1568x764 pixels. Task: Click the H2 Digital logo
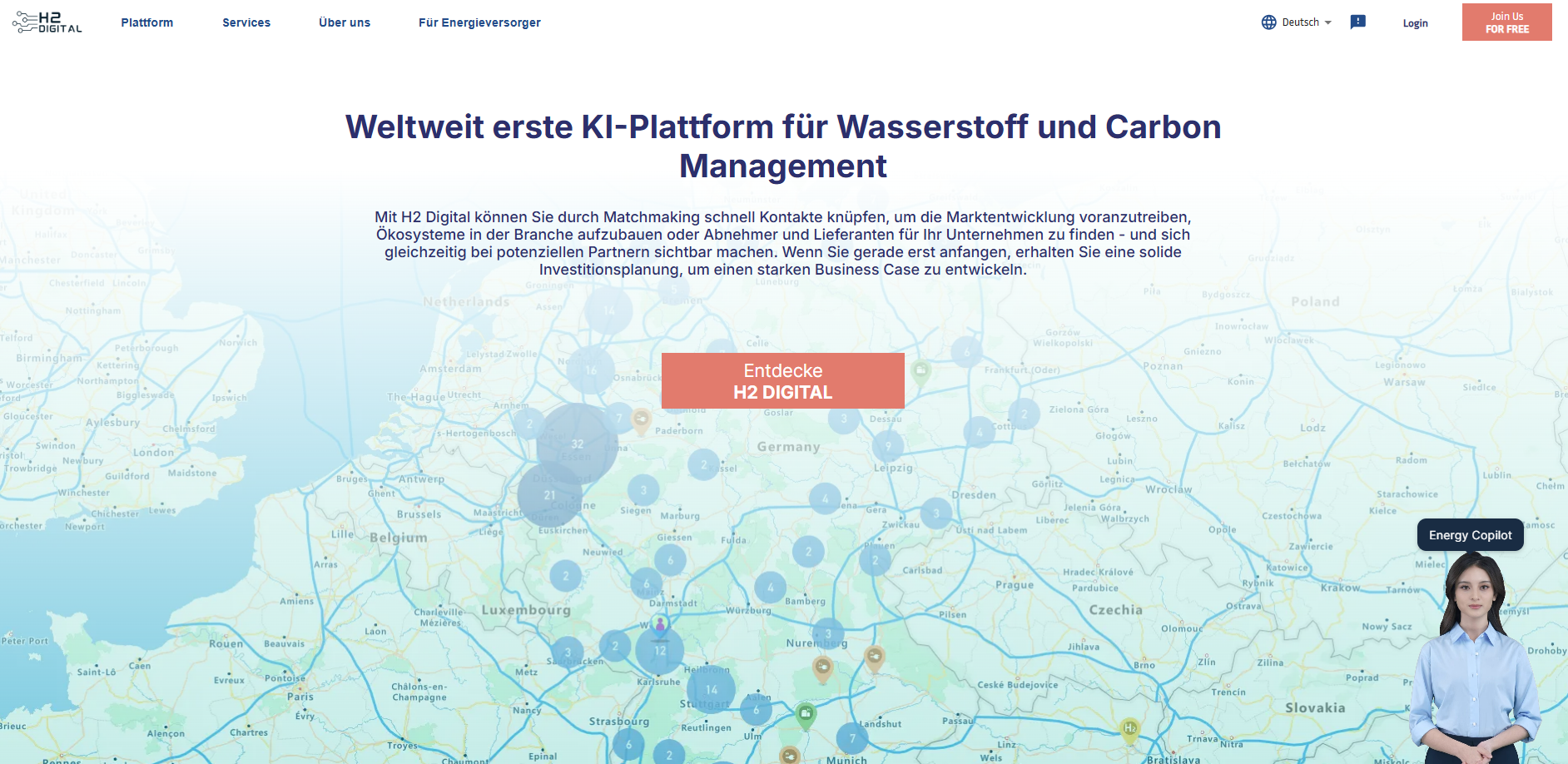point(47,22)
